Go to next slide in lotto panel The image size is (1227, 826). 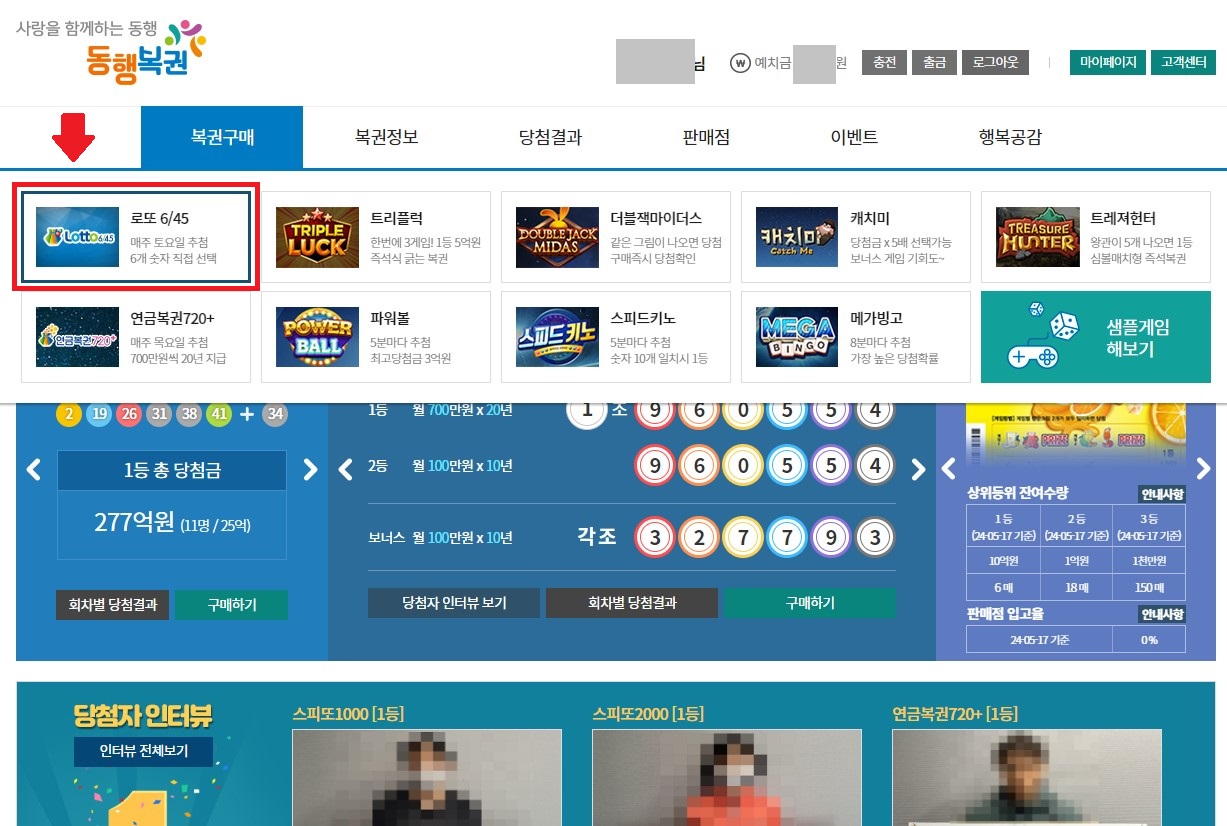[x=310, y=469]
